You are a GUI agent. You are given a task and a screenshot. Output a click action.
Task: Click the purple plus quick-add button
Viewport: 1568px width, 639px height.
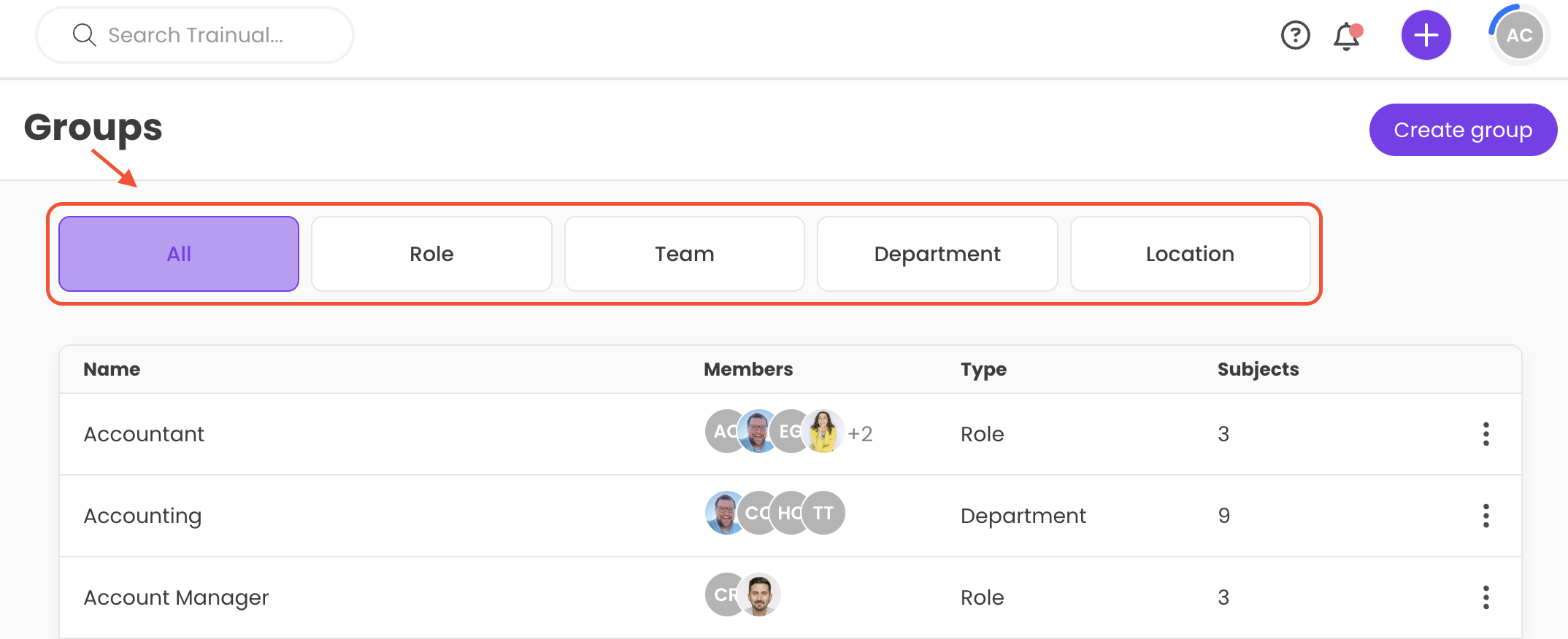pyautogui.click(x=1426, y=35)
